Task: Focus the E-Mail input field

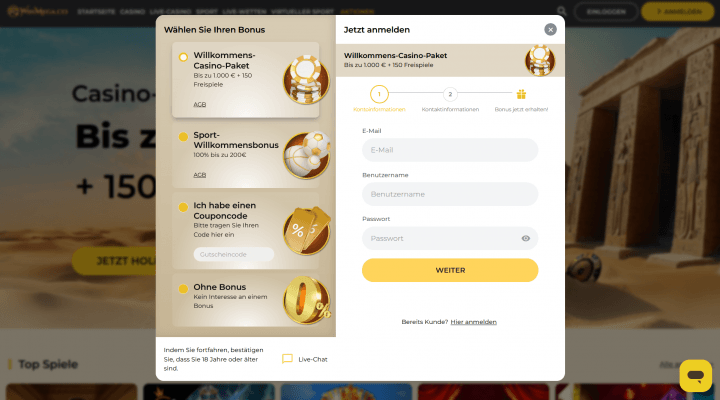Action: [450, 150]
